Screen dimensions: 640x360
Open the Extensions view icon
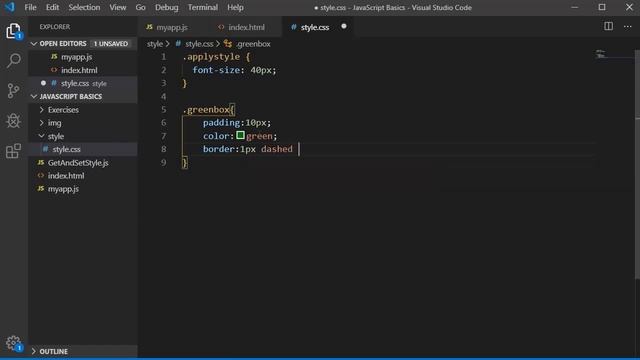tap(13, 151)
